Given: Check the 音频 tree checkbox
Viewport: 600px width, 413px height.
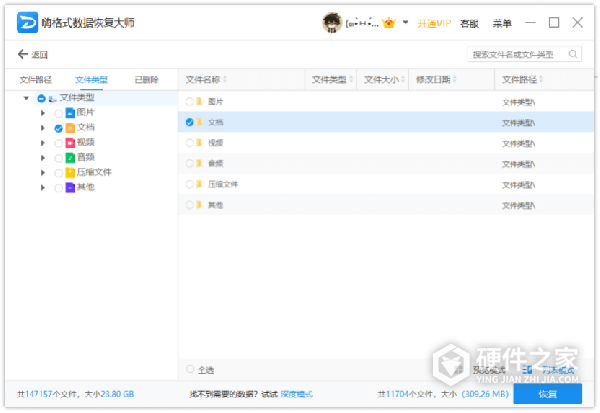Looking at the screenshot, I should (59, 158).
